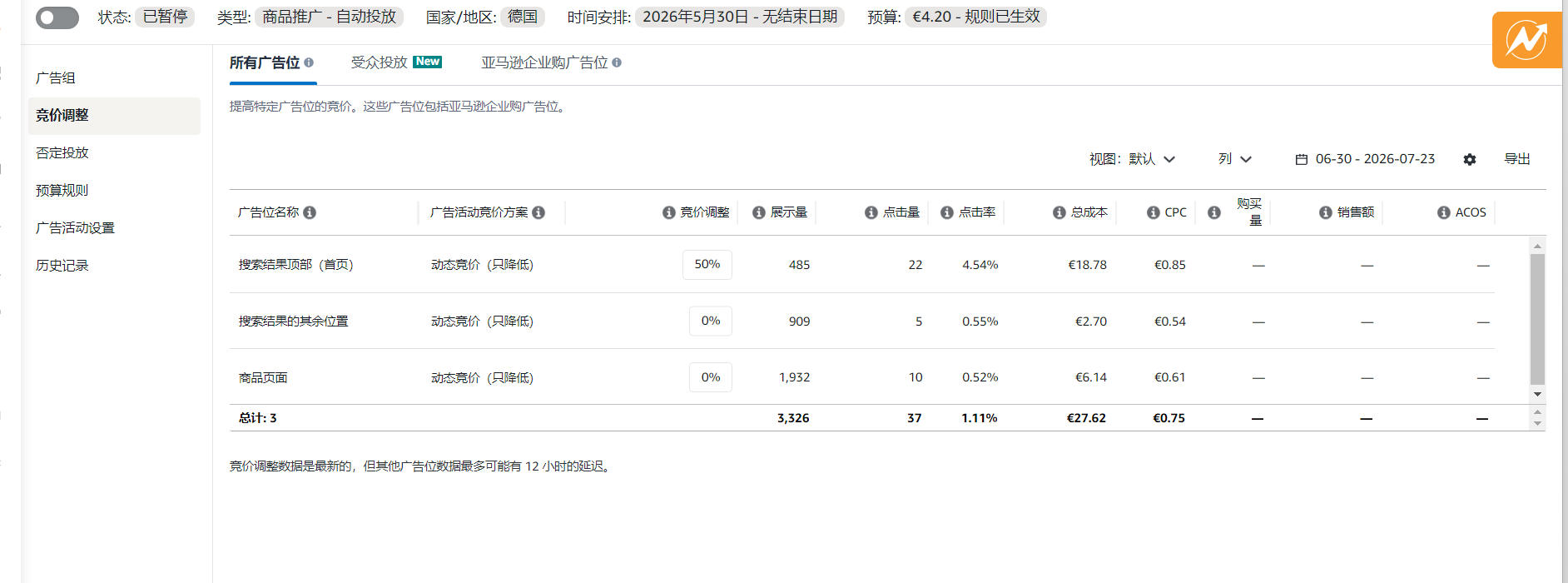Viewport: 1568px width, 583px height.
Task: Edit 搜索结果的其余位置 0% bid adjustment
Action: [711, 321]
